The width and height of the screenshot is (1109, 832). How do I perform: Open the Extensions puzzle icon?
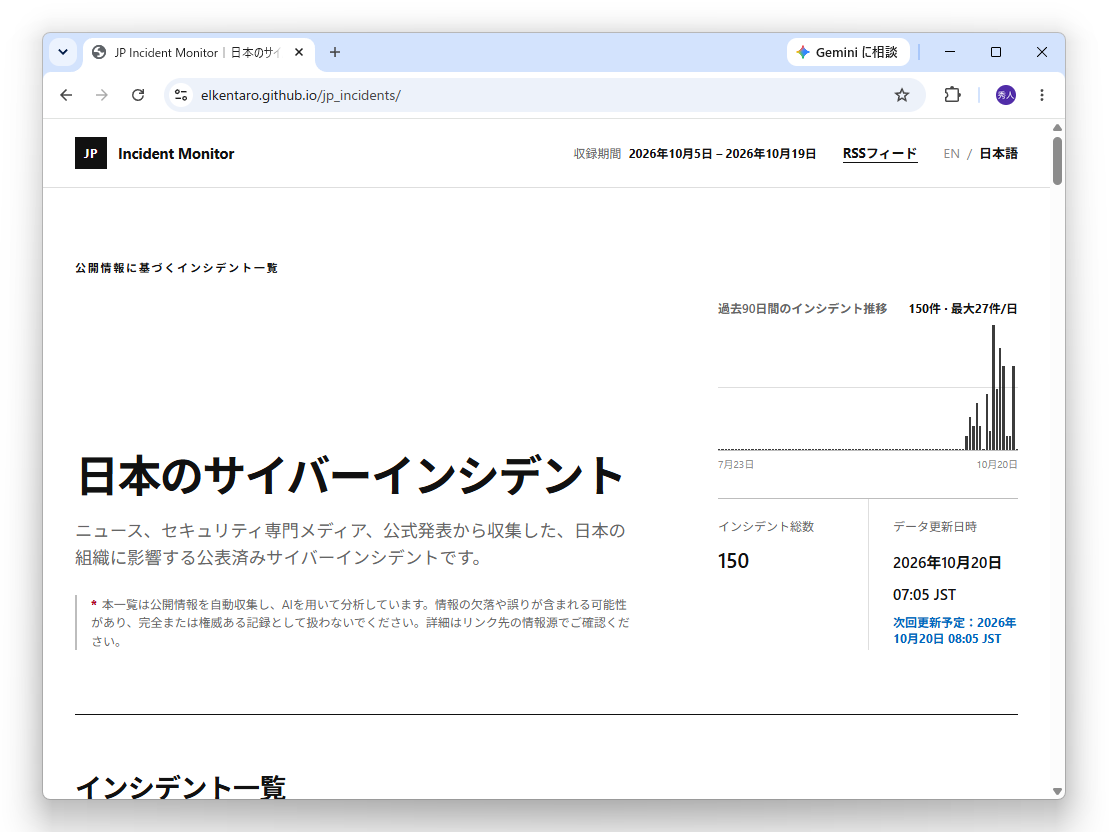pyautogui.click(x=953, y=95)
